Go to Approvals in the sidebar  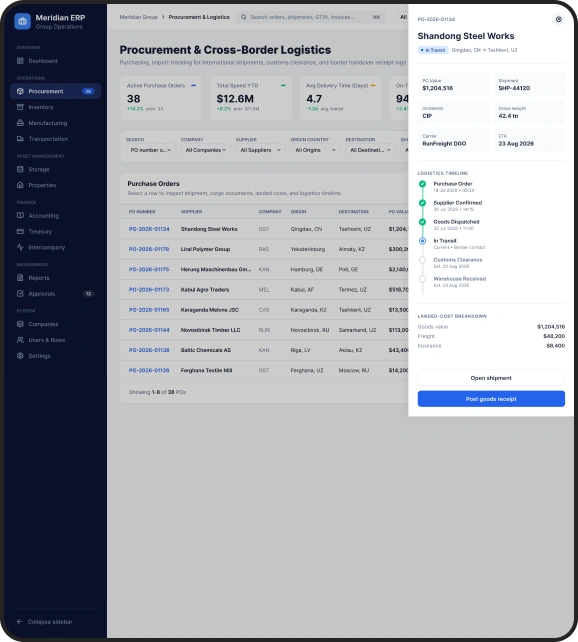point(55,294)
